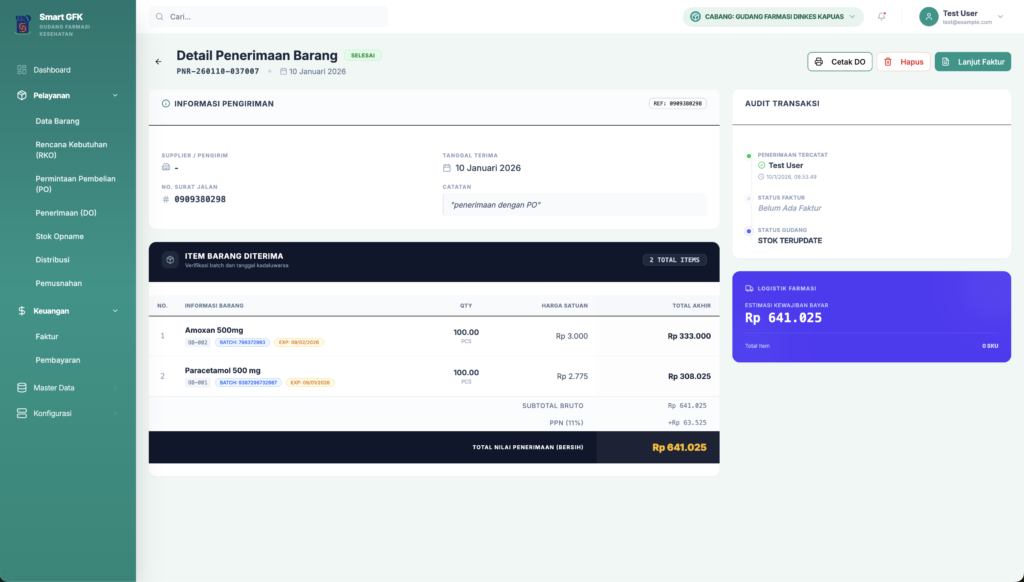Expand the Master Data menu

[x=68, y=388]
